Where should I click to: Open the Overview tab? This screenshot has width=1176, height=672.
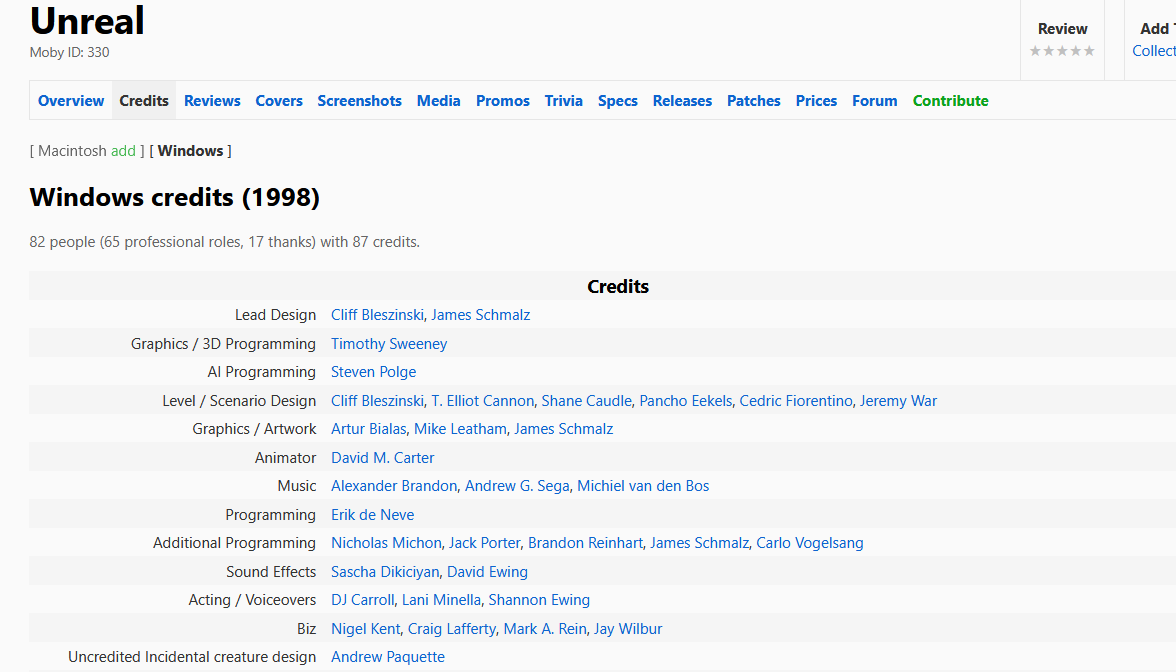pos(70,100)
